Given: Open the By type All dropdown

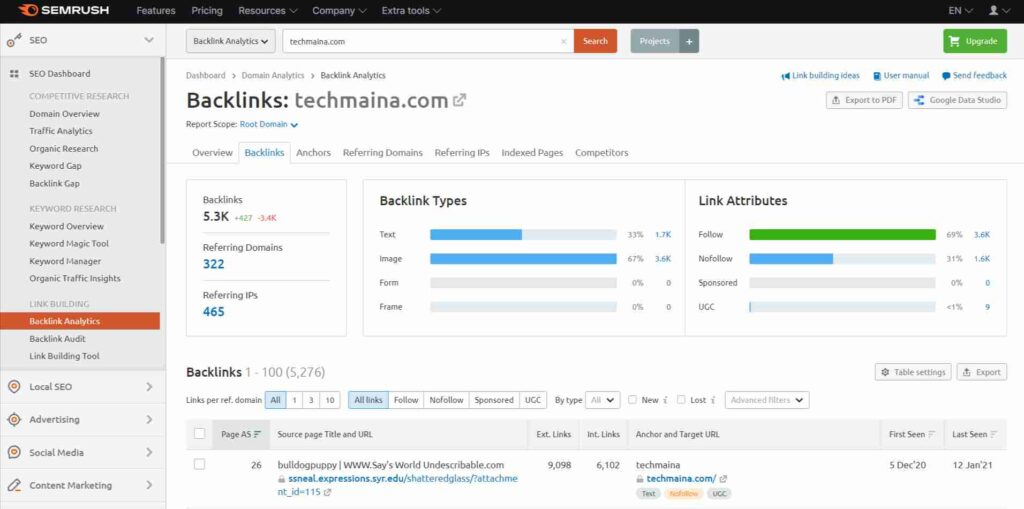Looking at the screenshot, I should pyautogui.click(x=602, y=400).
